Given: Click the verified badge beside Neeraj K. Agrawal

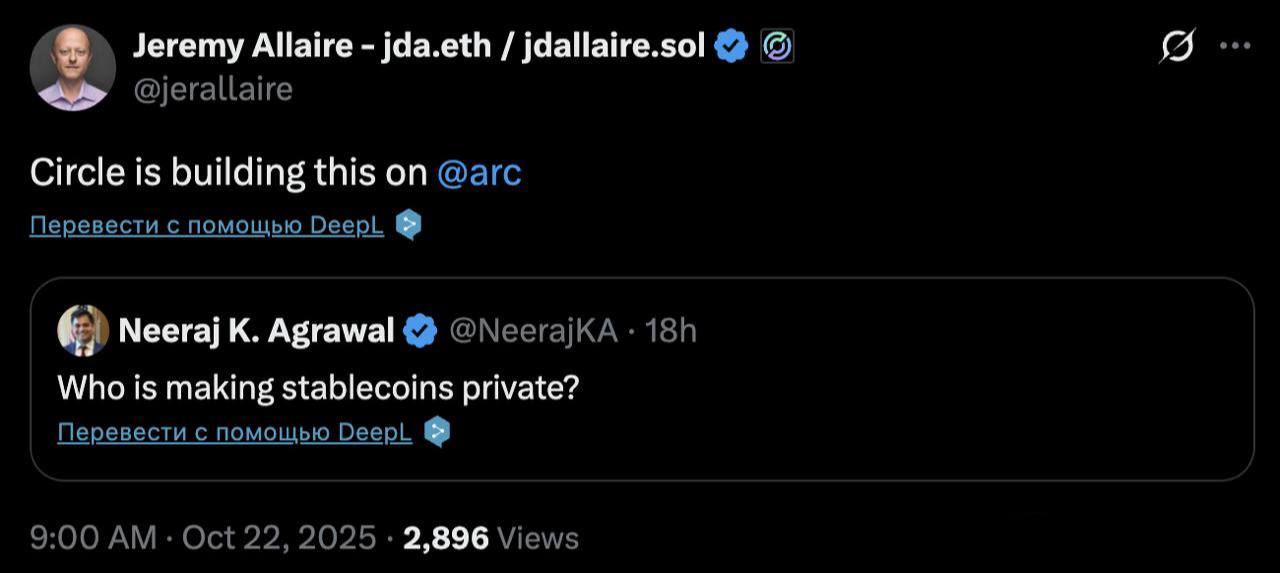Looking at the screenshot, I should tap(420, 330).
